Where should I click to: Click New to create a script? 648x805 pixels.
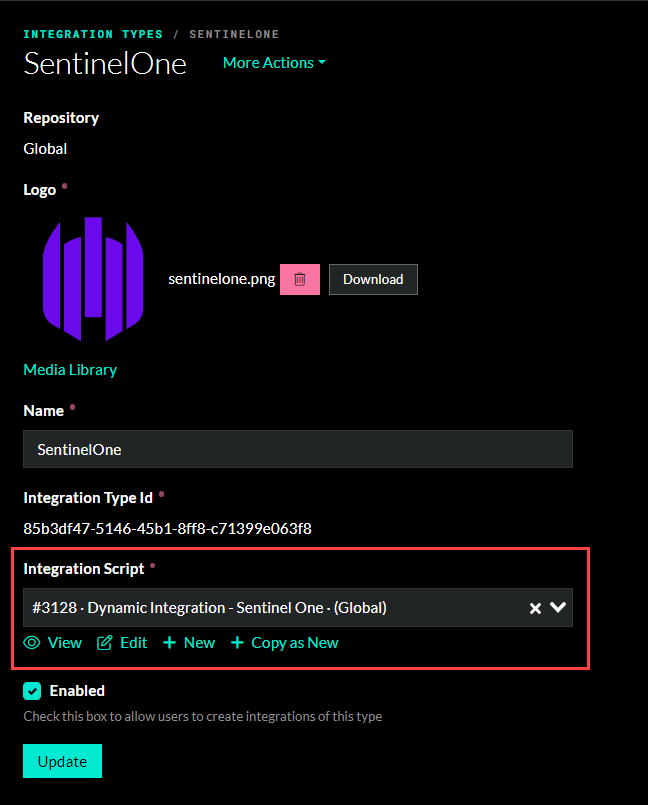tap(199, 643)
